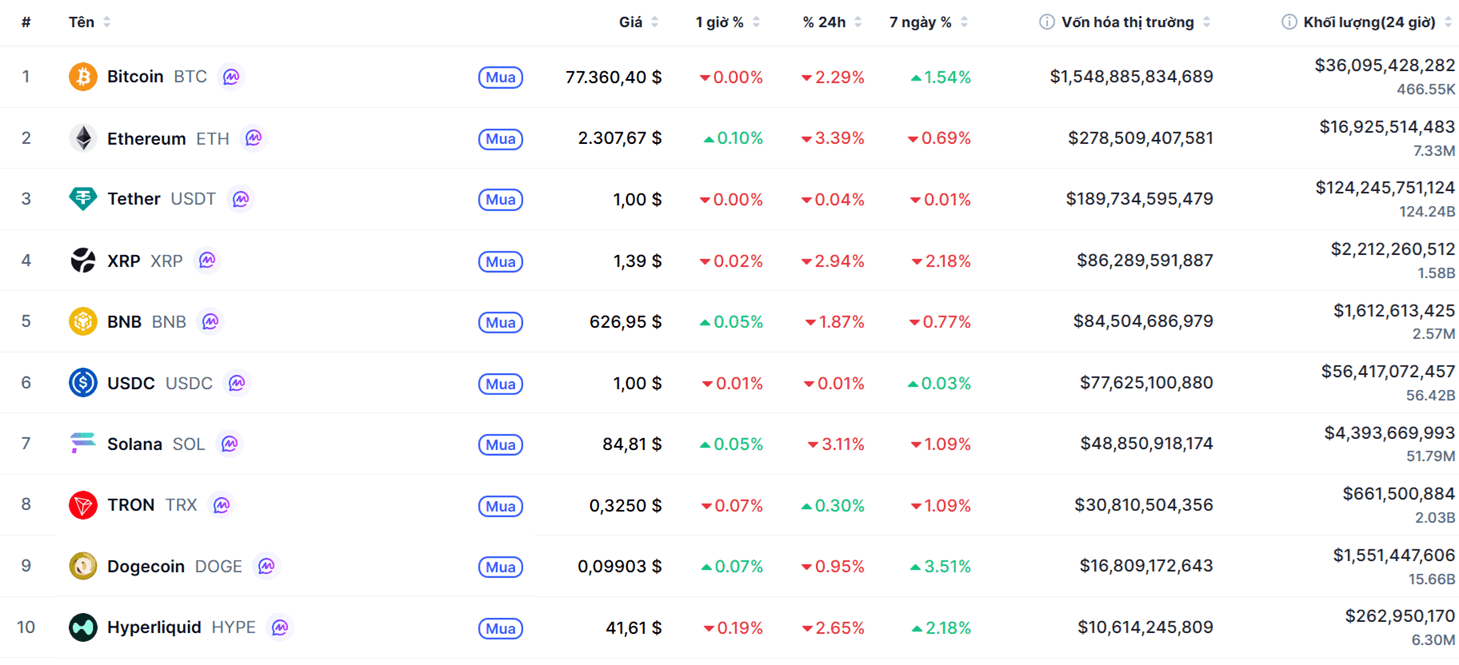1459x665 pixels.
Task: Click the purple badge icon next to USDT
Action: click(x=240, y=199)
